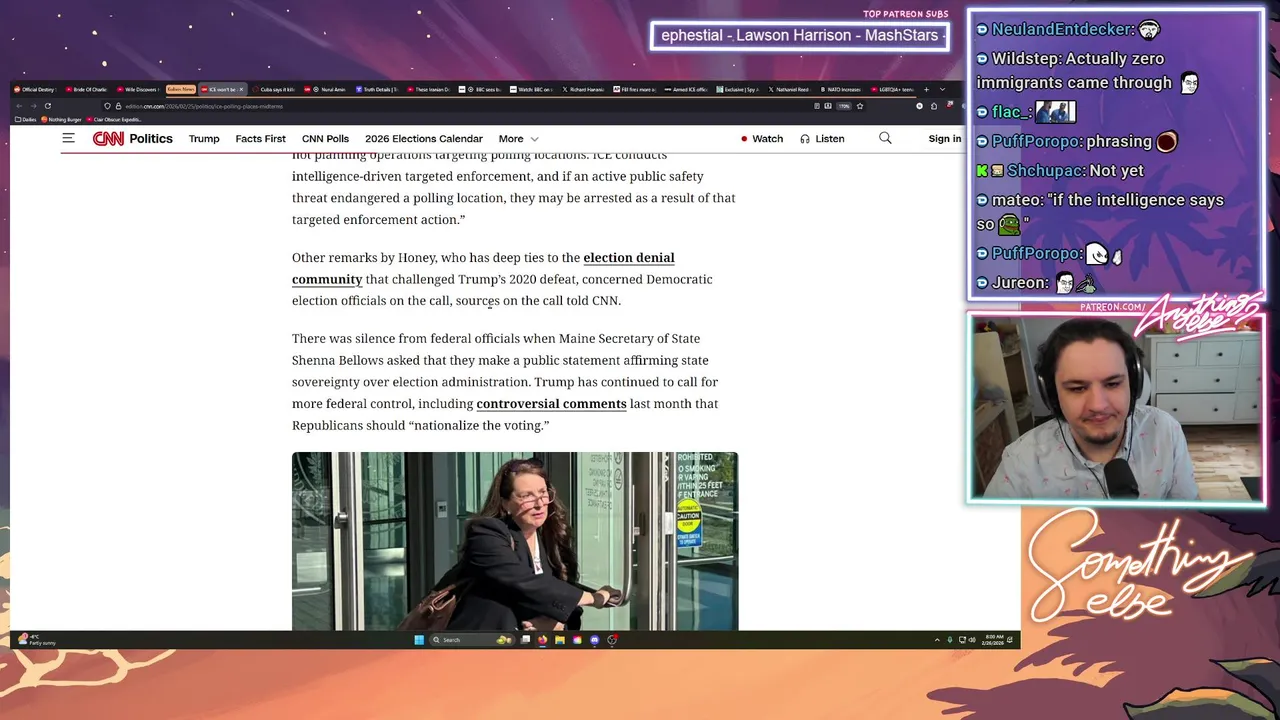Open Firefox from the taskbar
This screenshot has width=1280, height=720.
543,640
